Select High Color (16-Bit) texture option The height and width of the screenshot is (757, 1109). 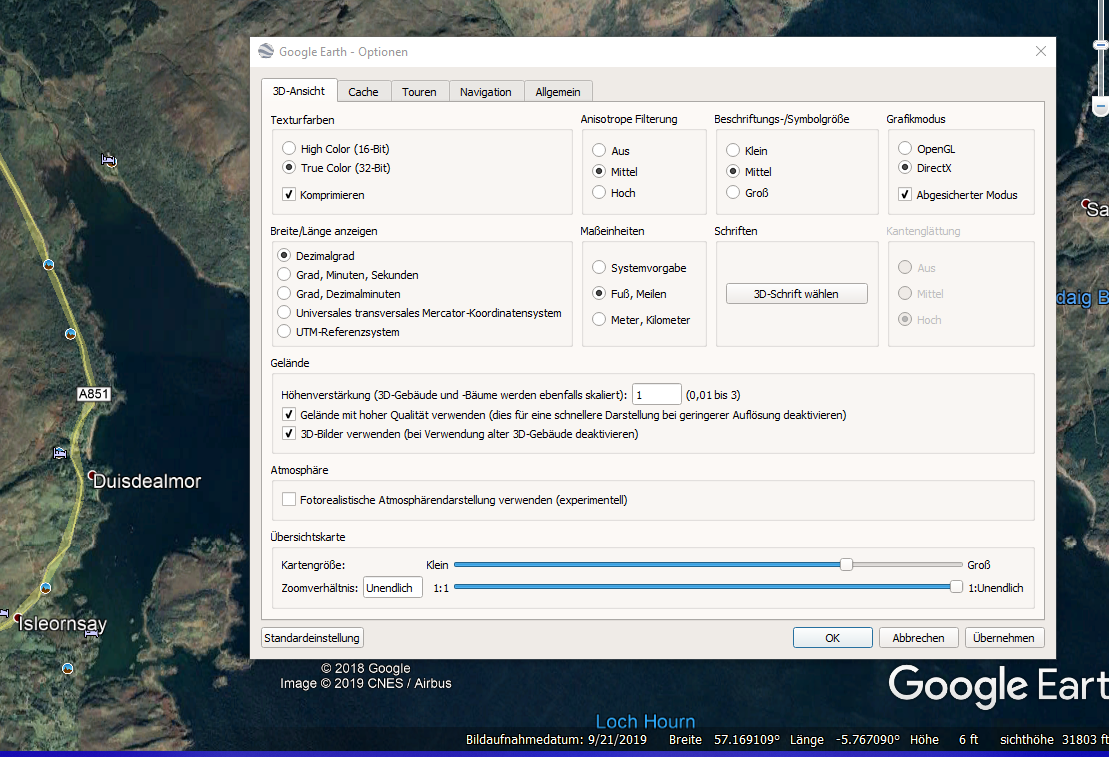[x=289, y=149]
